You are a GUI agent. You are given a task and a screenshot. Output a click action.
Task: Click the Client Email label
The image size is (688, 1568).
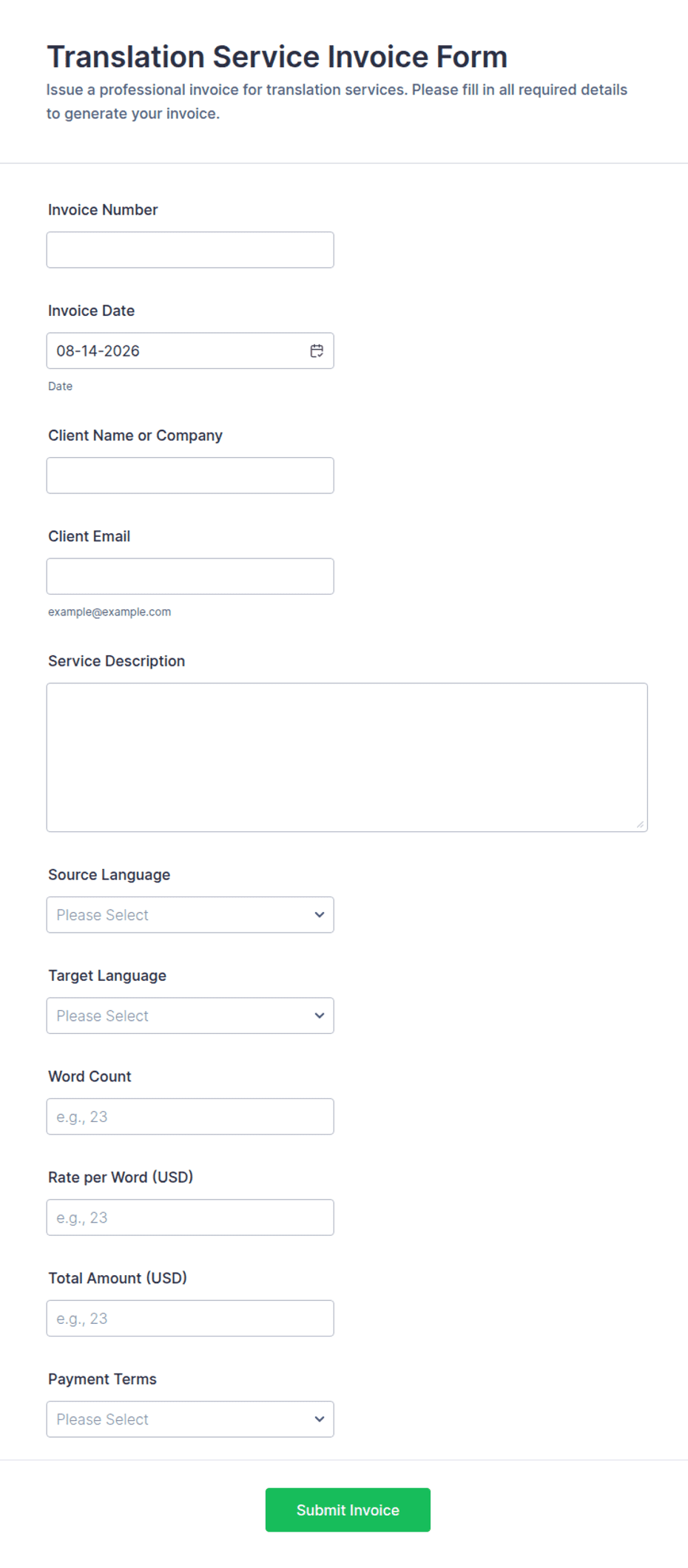pyautogui.click(x=90, y=536)
